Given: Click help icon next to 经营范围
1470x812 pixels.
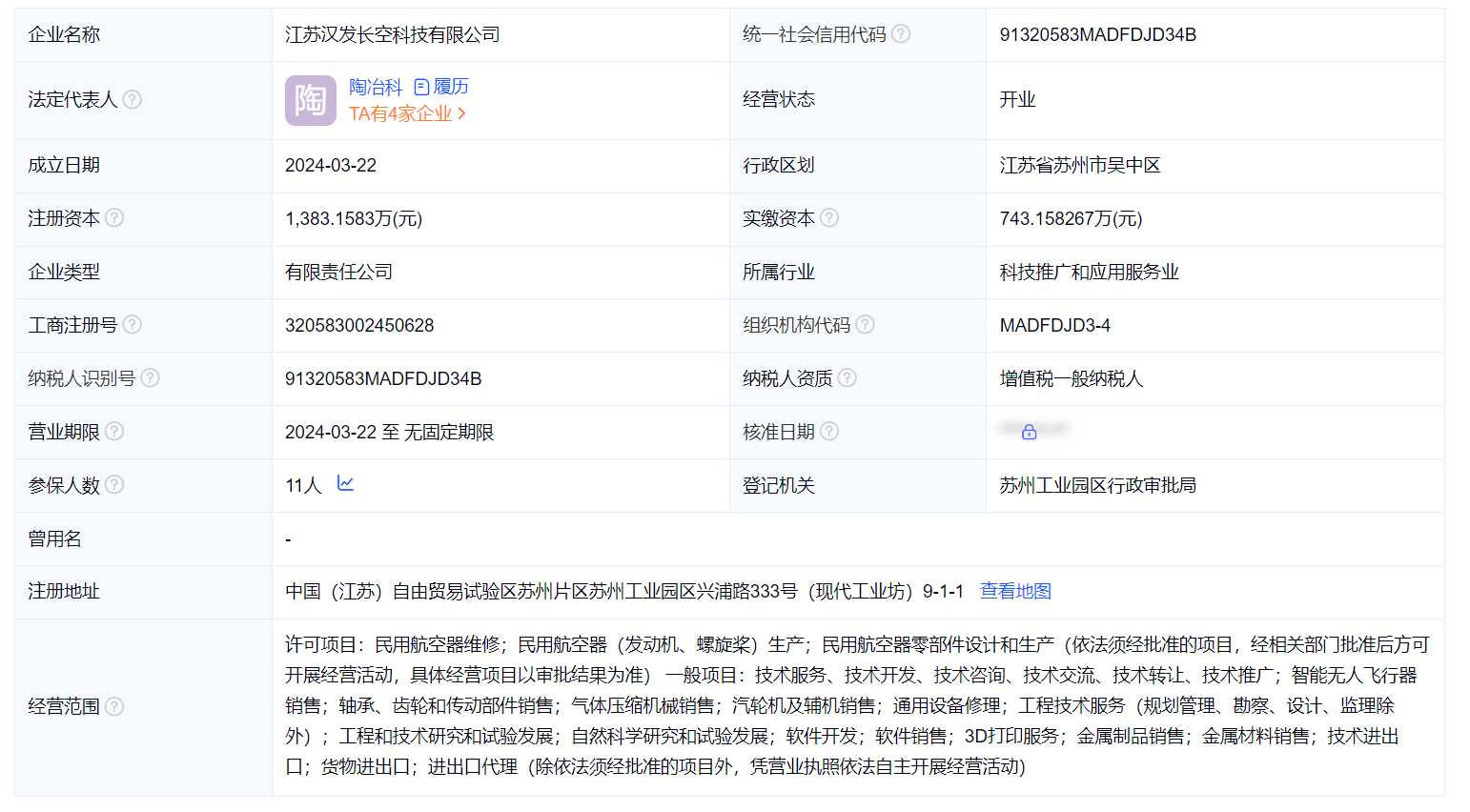Looking at the screenshot, I should [114, 706].
